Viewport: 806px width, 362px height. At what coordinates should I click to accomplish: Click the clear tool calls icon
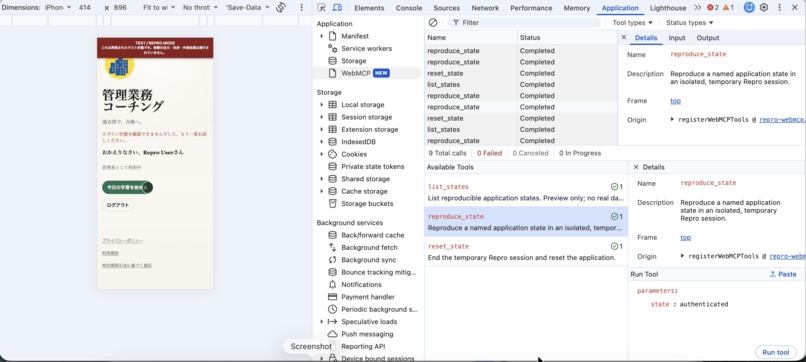(x=433, y=23)
